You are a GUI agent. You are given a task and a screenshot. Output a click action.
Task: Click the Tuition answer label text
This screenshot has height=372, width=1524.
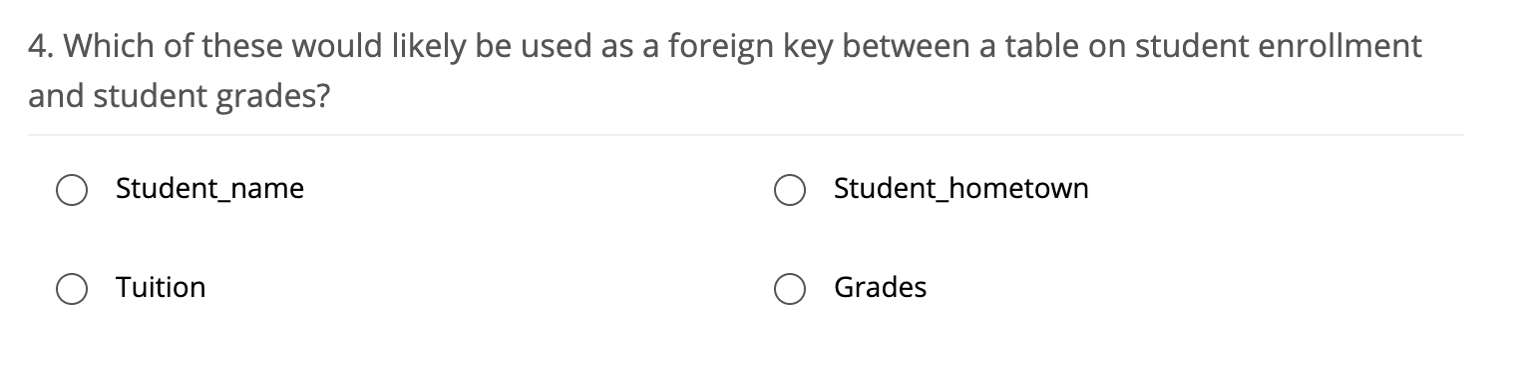[161, 288]
